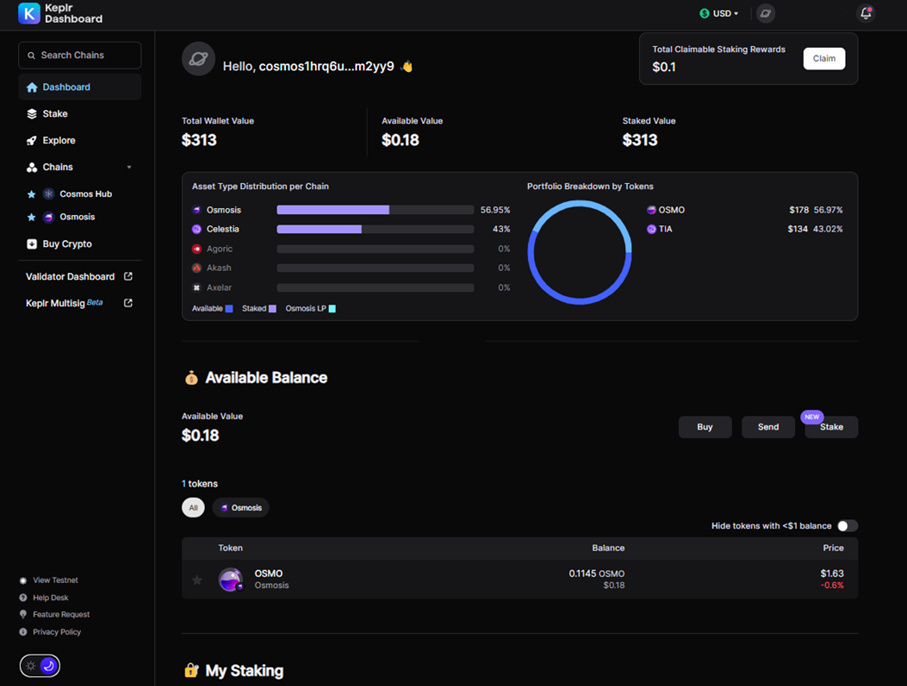This screenshot has width=907, height=686.
Task: Click the Token column header
Action: coord(230,548)
